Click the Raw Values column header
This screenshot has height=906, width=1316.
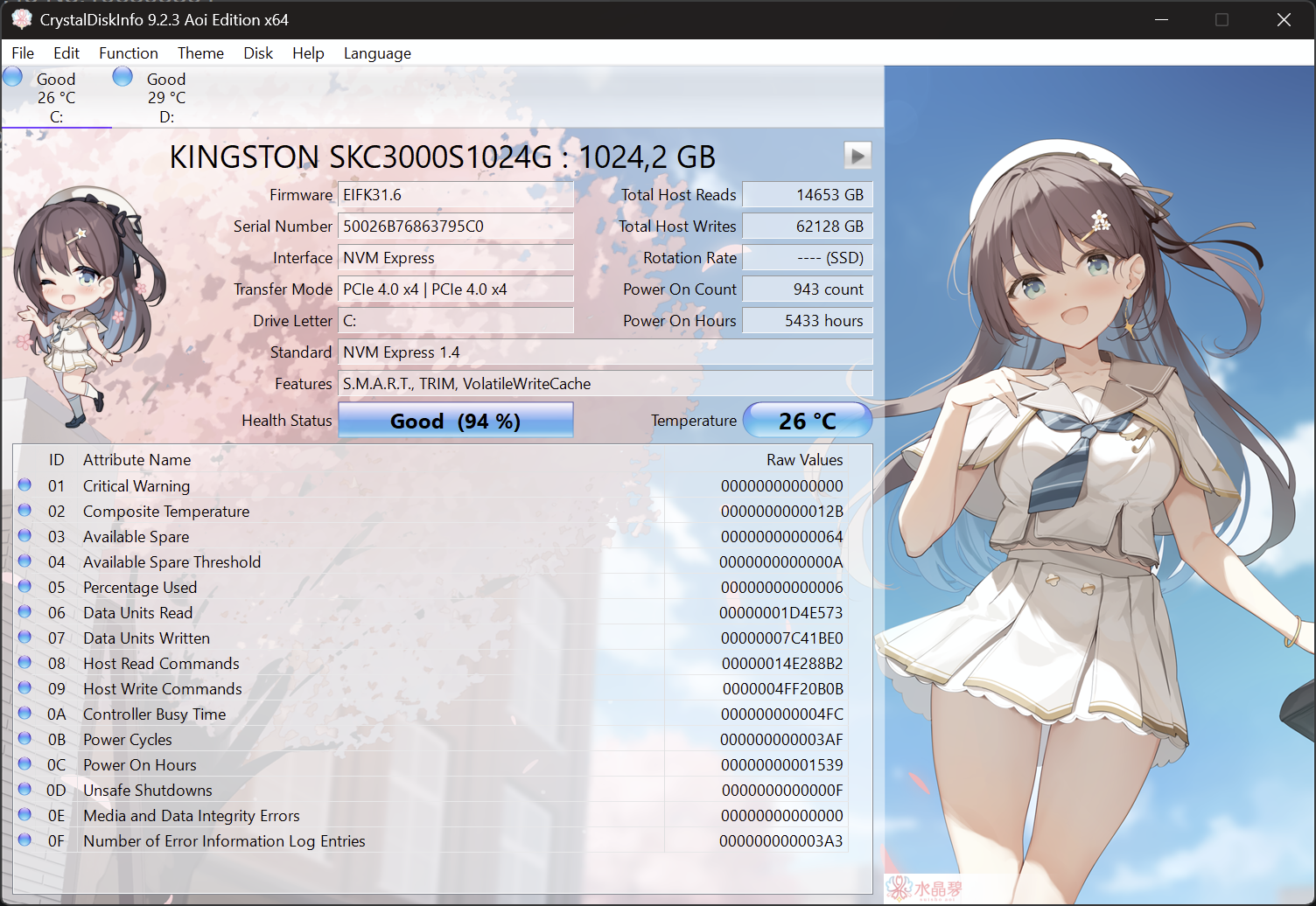[804, 460]
